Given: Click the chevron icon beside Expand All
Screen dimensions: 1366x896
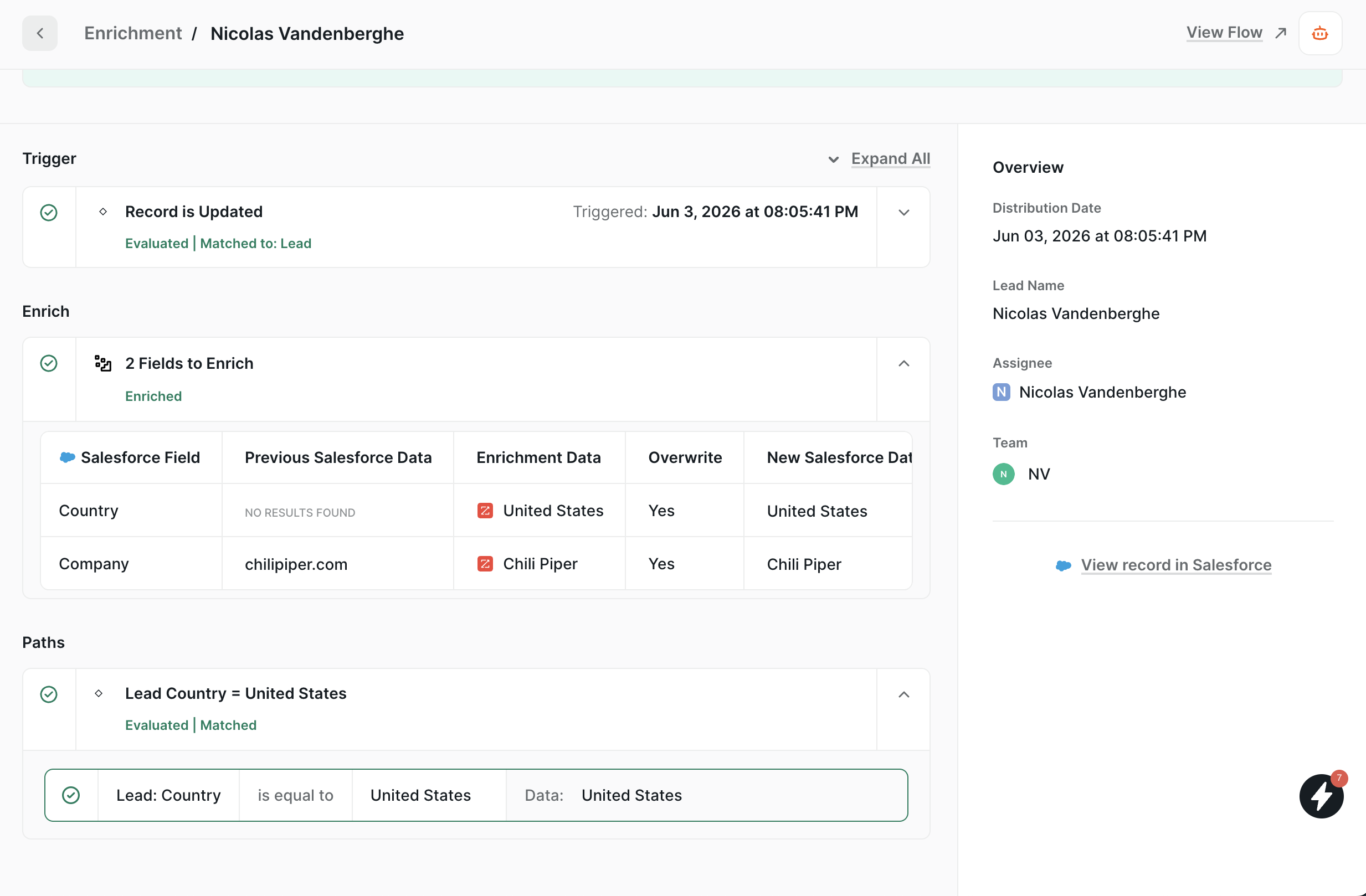Looking at the screenshot, I should click(x=833, y=159).
